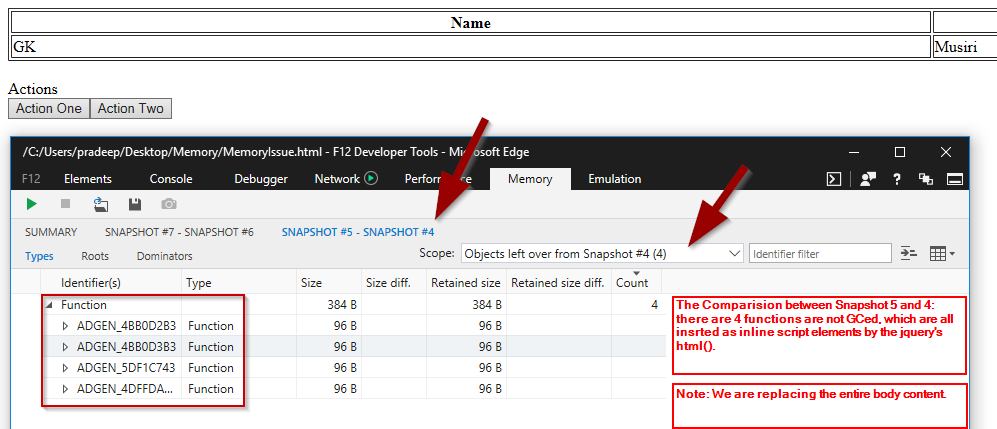The height and width of the screenshot is (429, 997).
Task: Click the Count value 4
Action: tap(654, 305)
